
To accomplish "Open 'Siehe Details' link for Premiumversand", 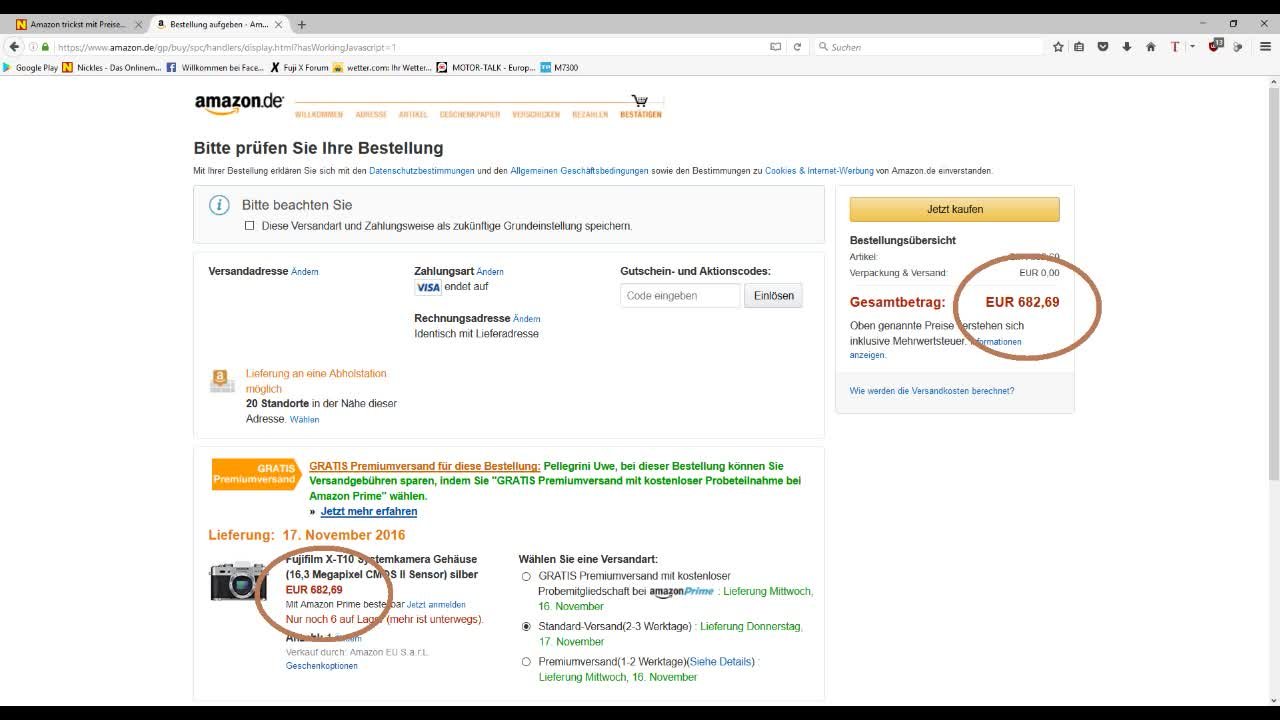I will pos(721,662).
